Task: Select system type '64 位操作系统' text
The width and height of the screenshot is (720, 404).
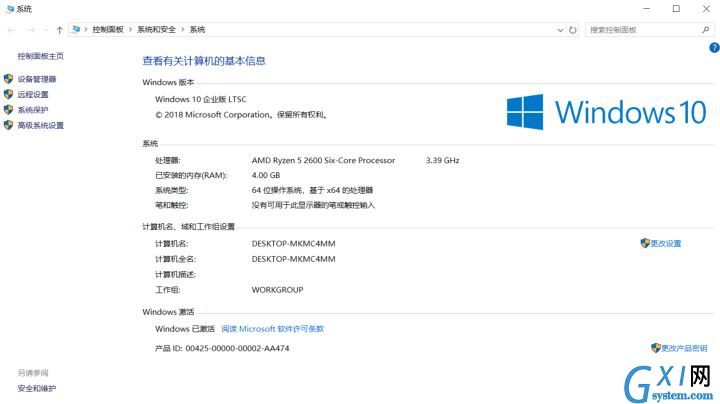Action: [277, 190]
